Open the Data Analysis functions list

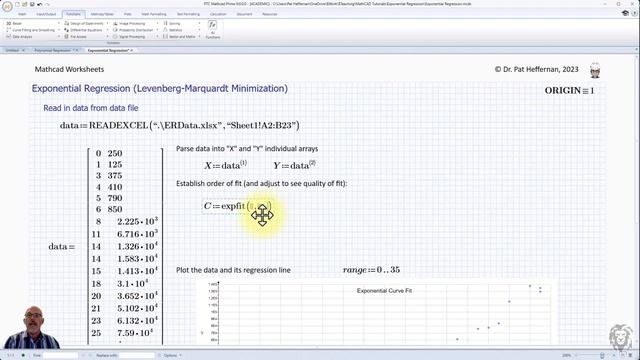pos(32,36)
